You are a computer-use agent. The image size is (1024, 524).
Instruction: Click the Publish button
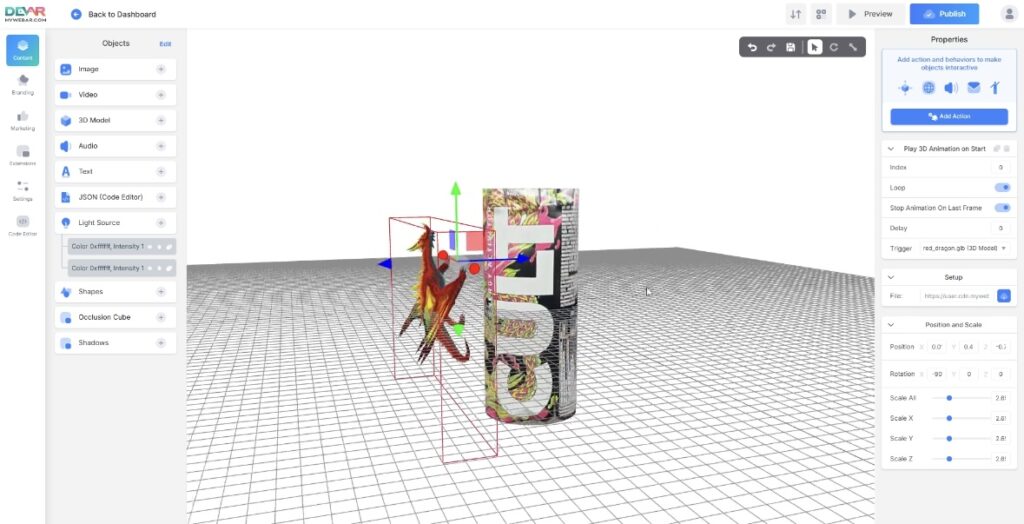944,14
